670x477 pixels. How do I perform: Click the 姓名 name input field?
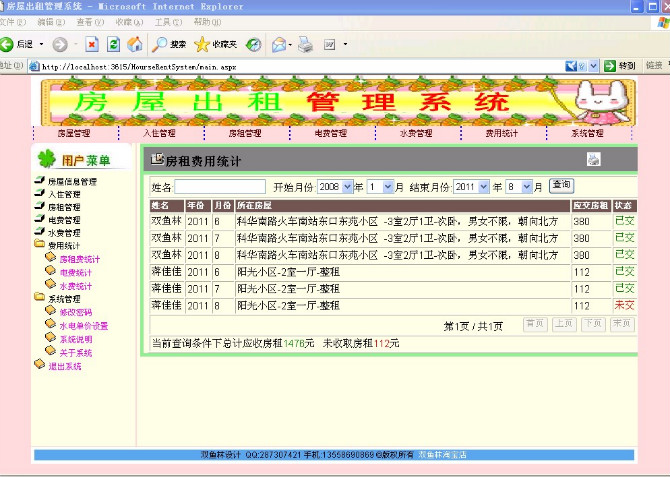click(220, 187)
